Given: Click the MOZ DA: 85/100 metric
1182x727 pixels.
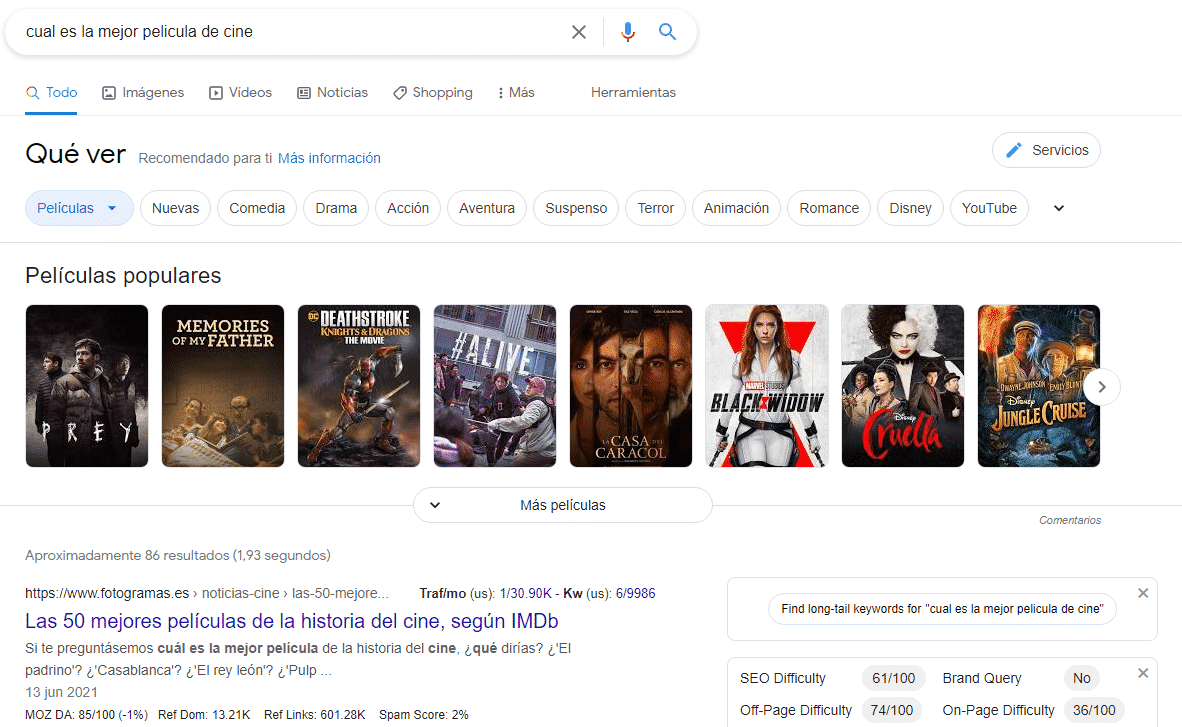Looking at the screenshot, I should (87, 714).
